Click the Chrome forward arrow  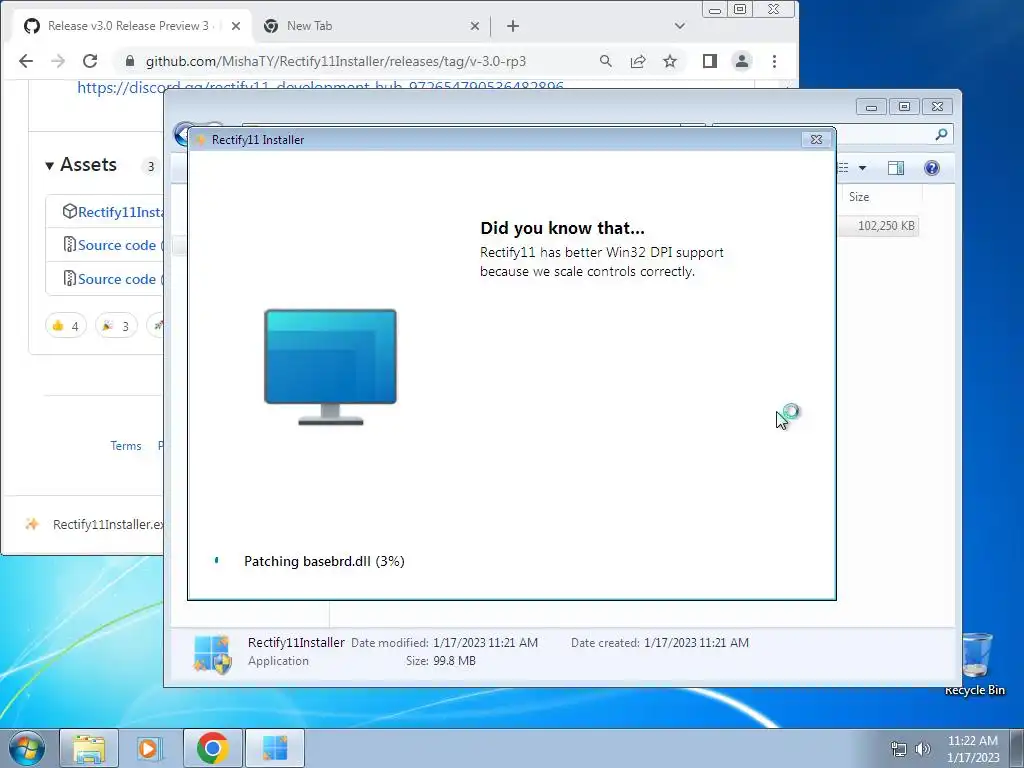coord(58,61)
